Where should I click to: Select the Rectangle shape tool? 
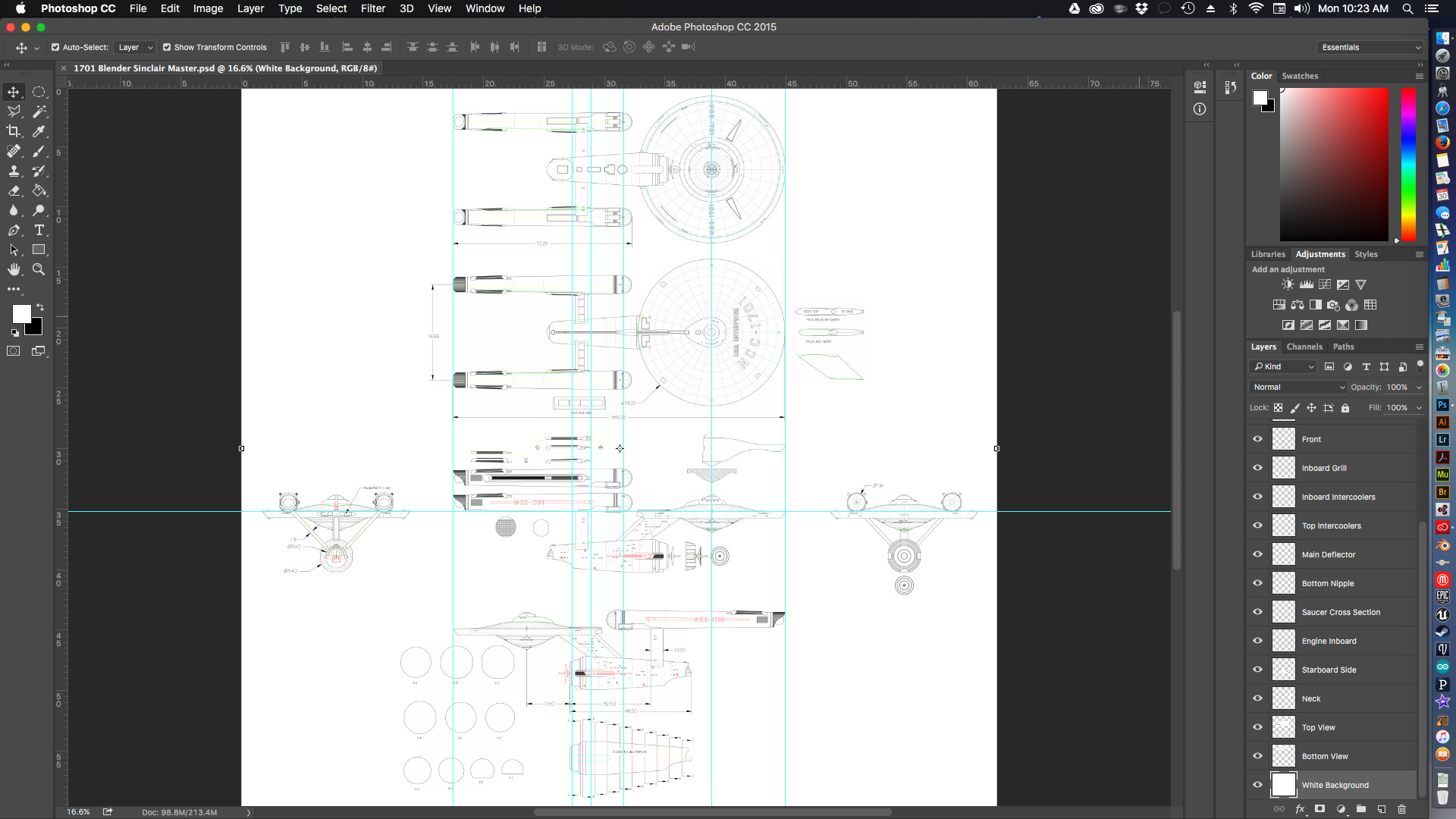pyautogui.click(x=39, y=249)
